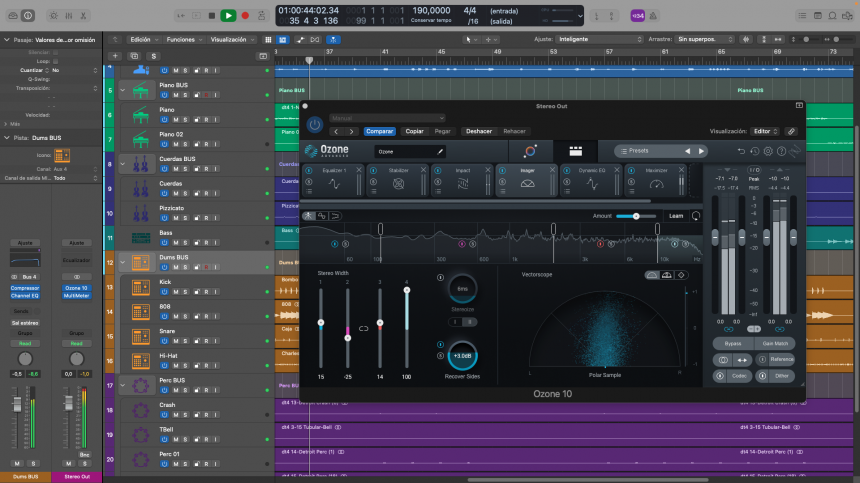The height and width of the screenshot is (483, 860).
Task: Click the plugin link chain icon
Action: coord(791,132)
